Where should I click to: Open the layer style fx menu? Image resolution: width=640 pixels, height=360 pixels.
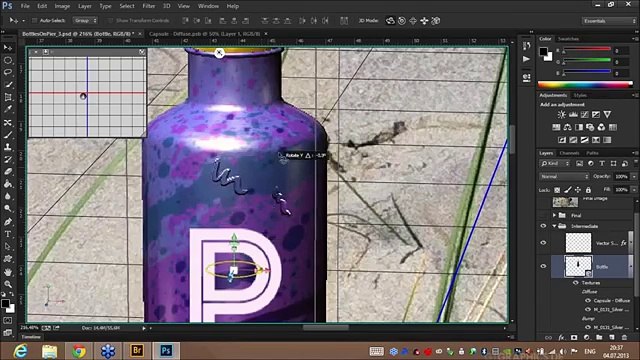click(561, 337)
